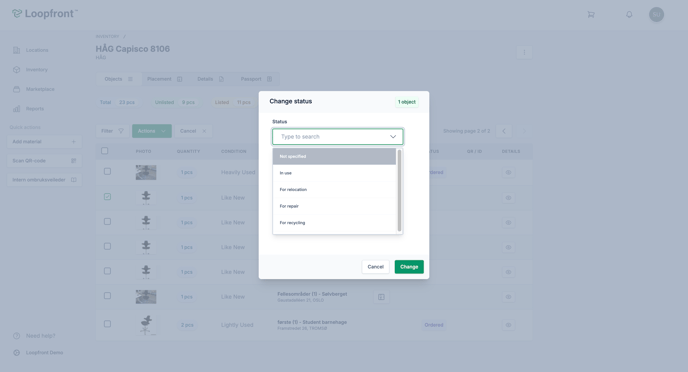Open the three-dot options menu
Viewport: 688px width, 372px height.
(524, 53)
